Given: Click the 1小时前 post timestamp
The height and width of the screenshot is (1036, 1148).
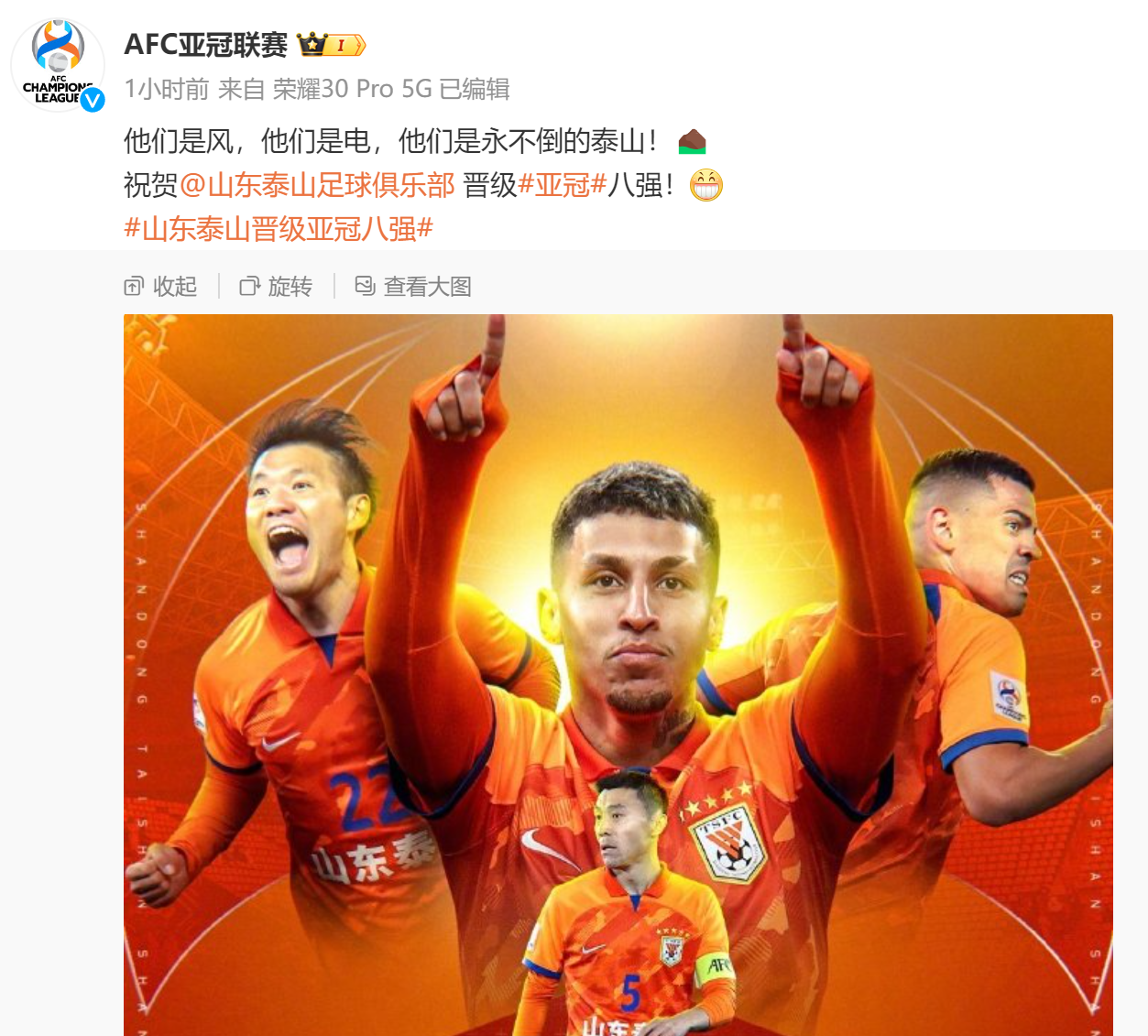Looking at the screenshot, I should coord(167,89).
